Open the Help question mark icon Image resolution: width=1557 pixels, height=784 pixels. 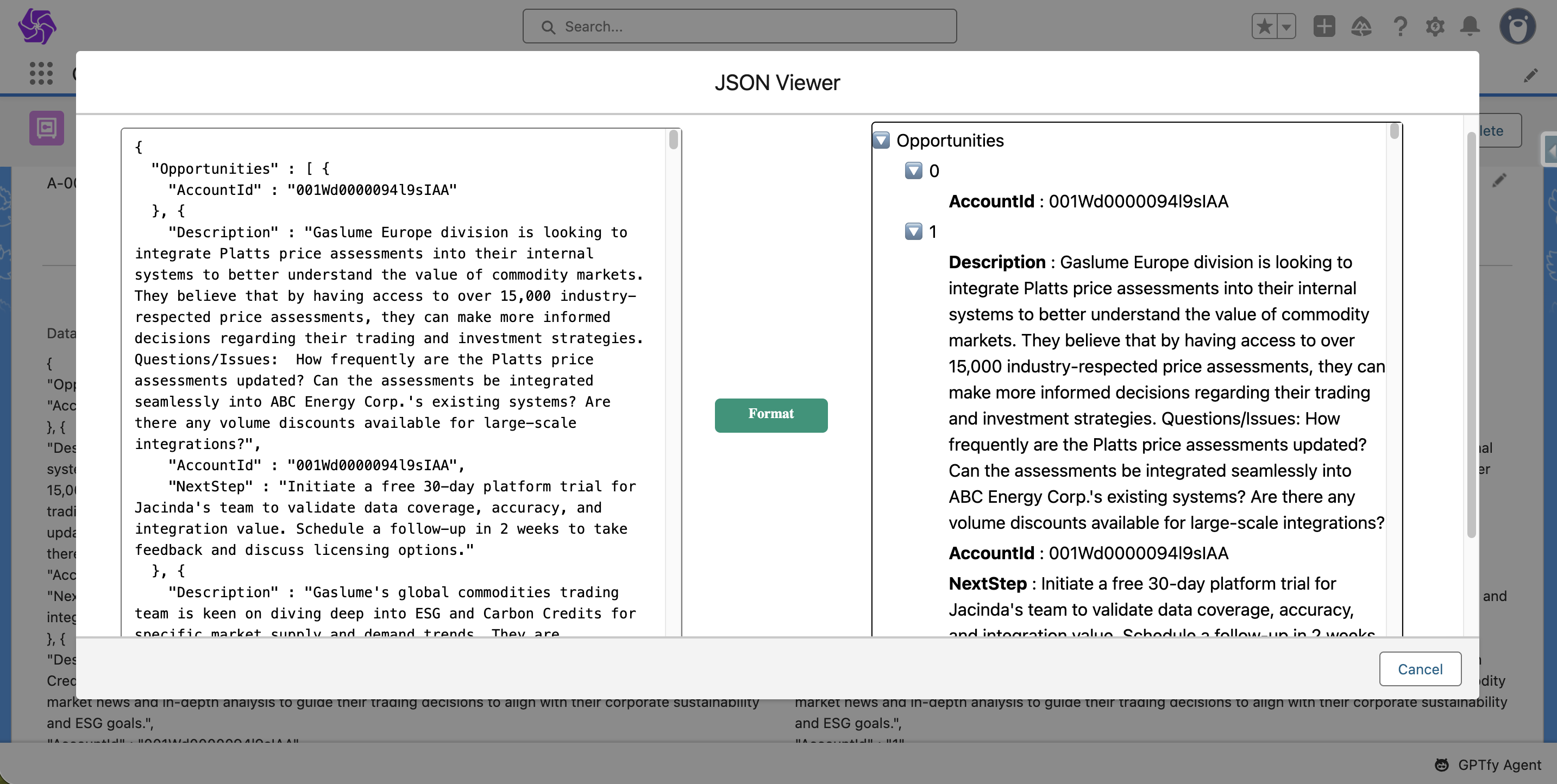click(x=1399, y=27)
